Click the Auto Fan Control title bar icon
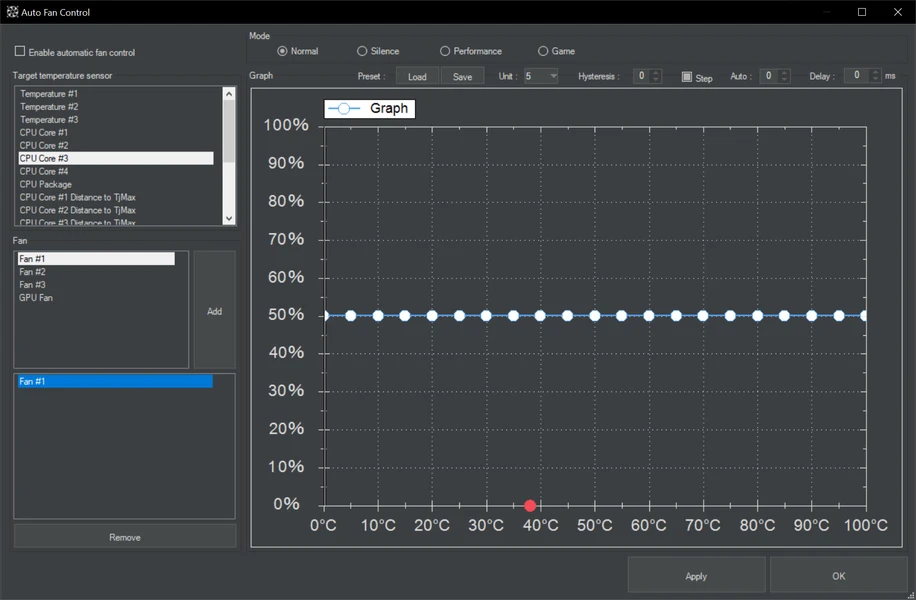The image size is (916, 600). tap(13, 12)
